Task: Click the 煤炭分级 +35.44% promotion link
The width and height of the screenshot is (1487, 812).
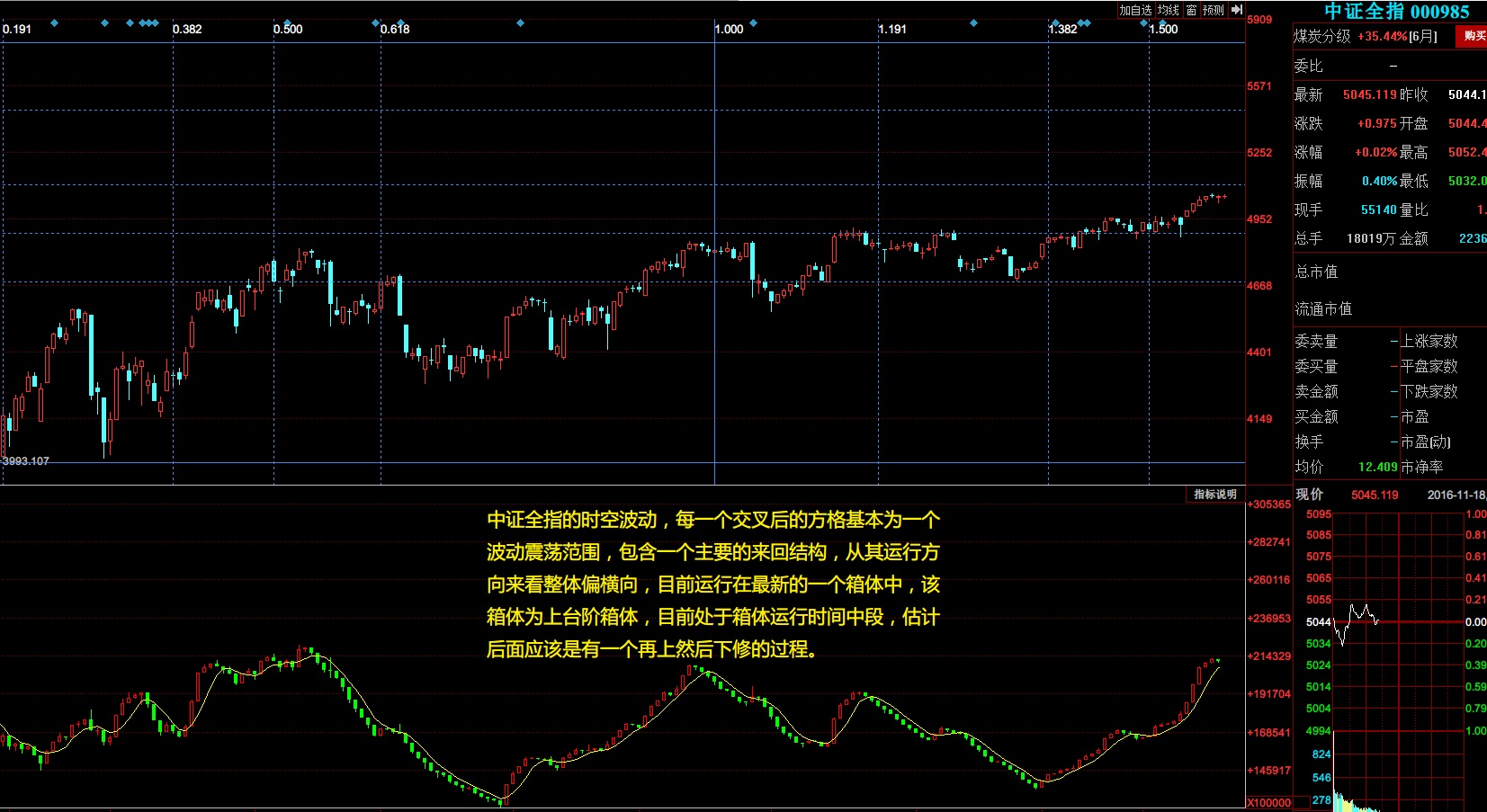Action: (x=1365, y=37)
